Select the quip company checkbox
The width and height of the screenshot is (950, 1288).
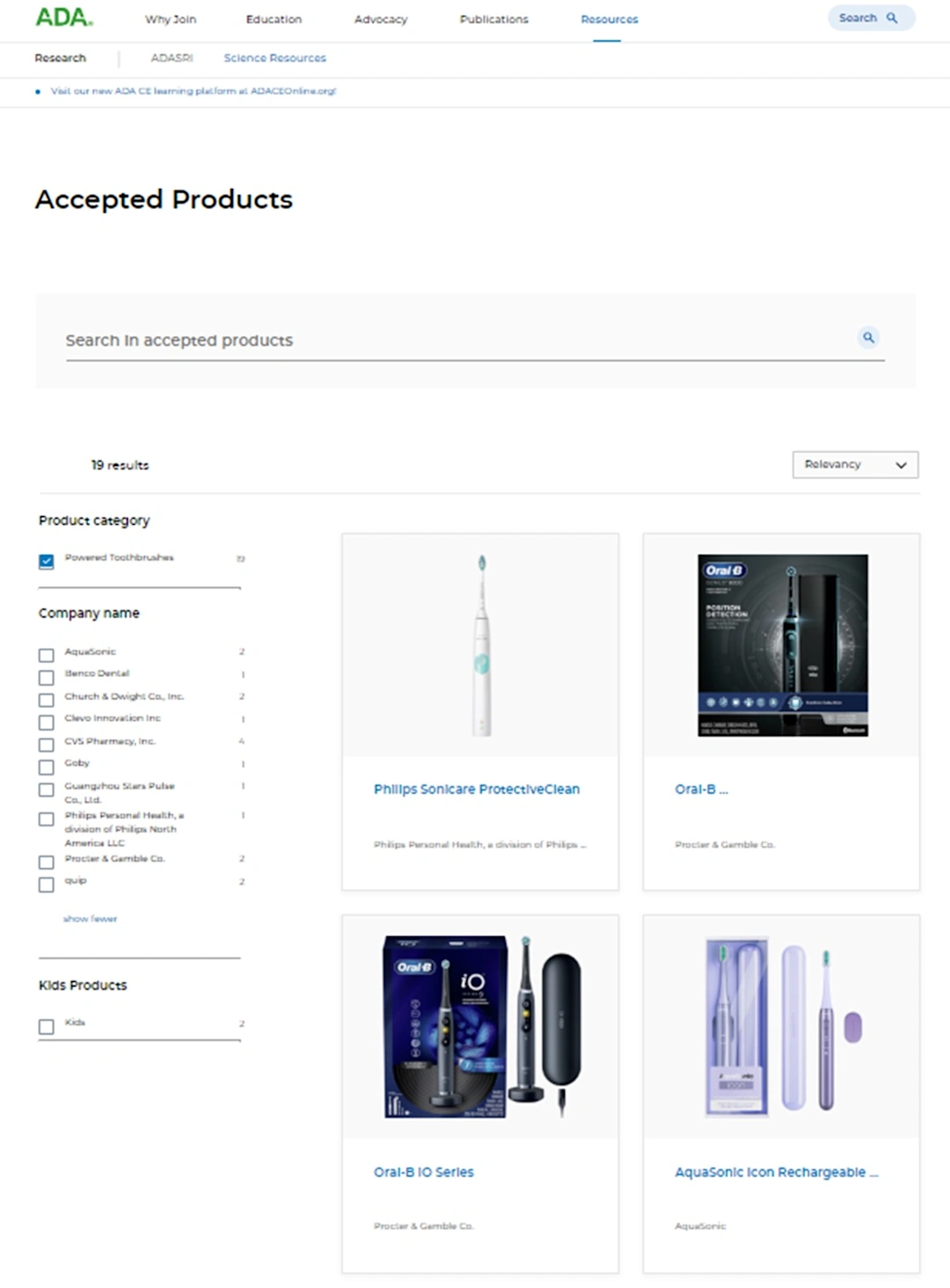47,884
